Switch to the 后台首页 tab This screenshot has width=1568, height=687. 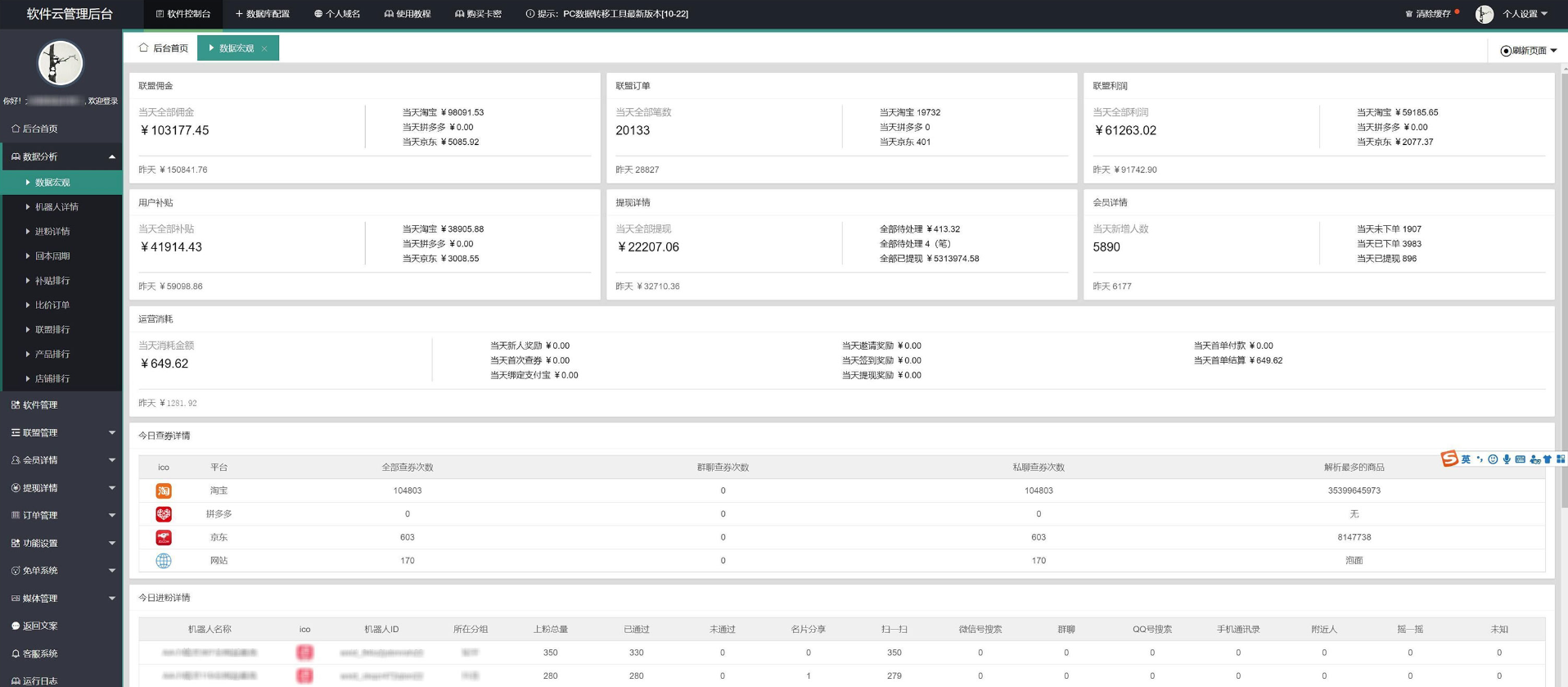click(x=164, y=48)
